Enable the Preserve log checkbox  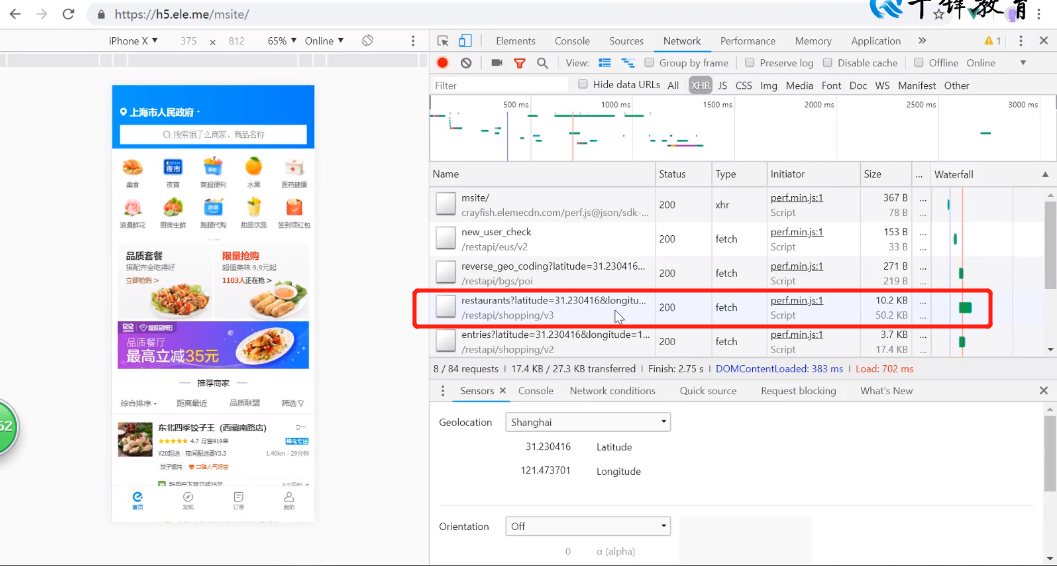(750, 63)
